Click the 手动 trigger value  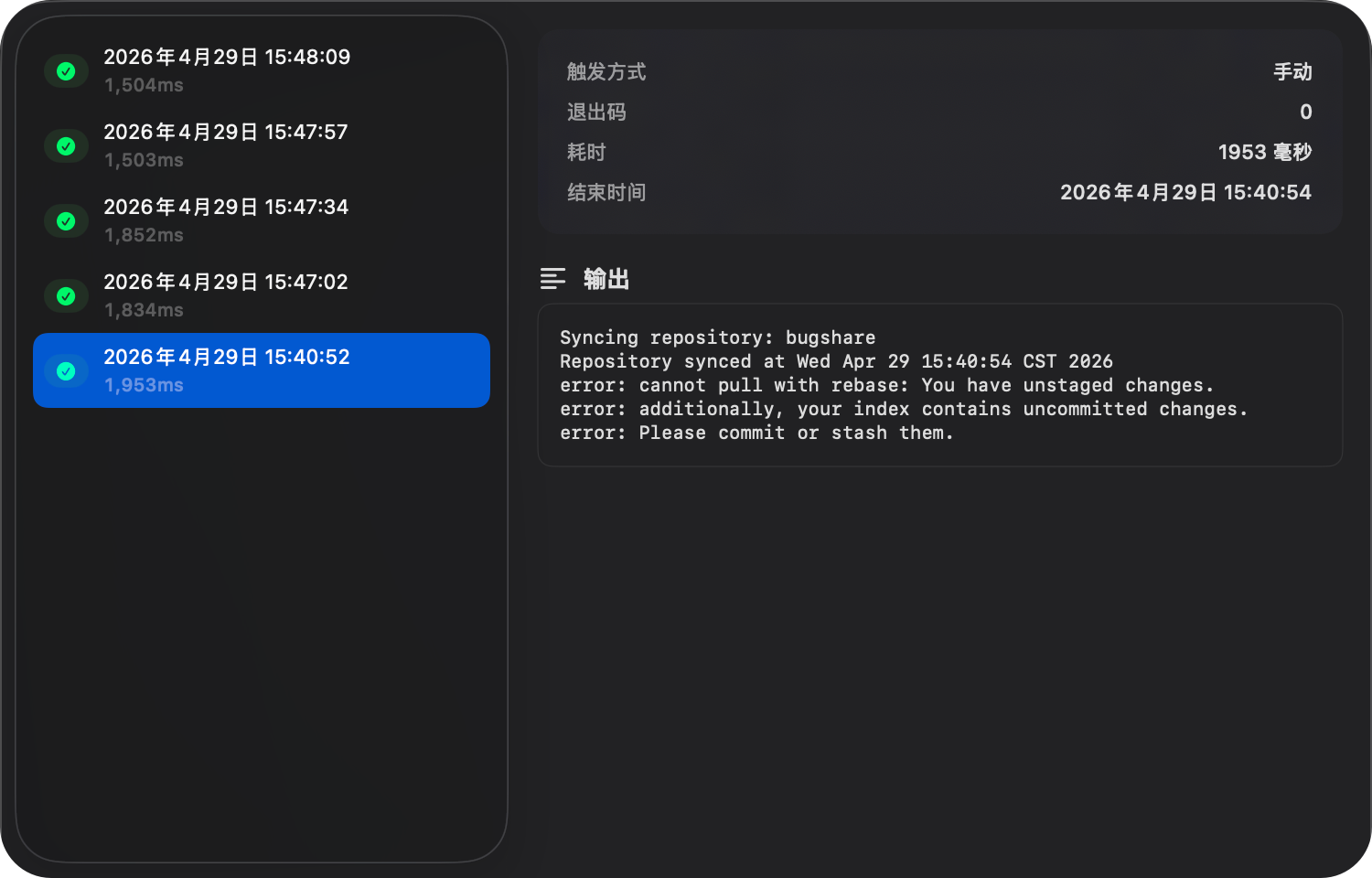click(1292, 72)
